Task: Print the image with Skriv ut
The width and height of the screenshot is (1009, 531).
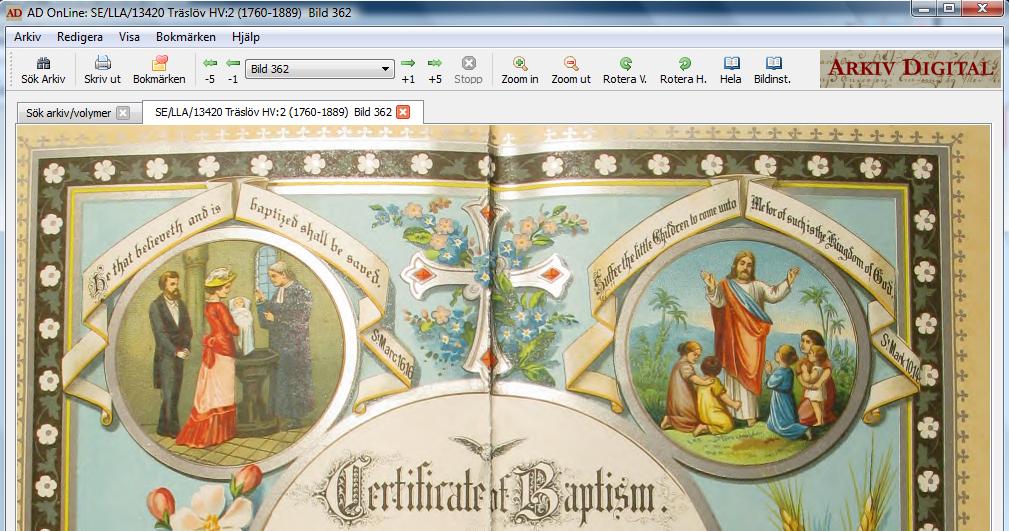Action: [102, 70]
